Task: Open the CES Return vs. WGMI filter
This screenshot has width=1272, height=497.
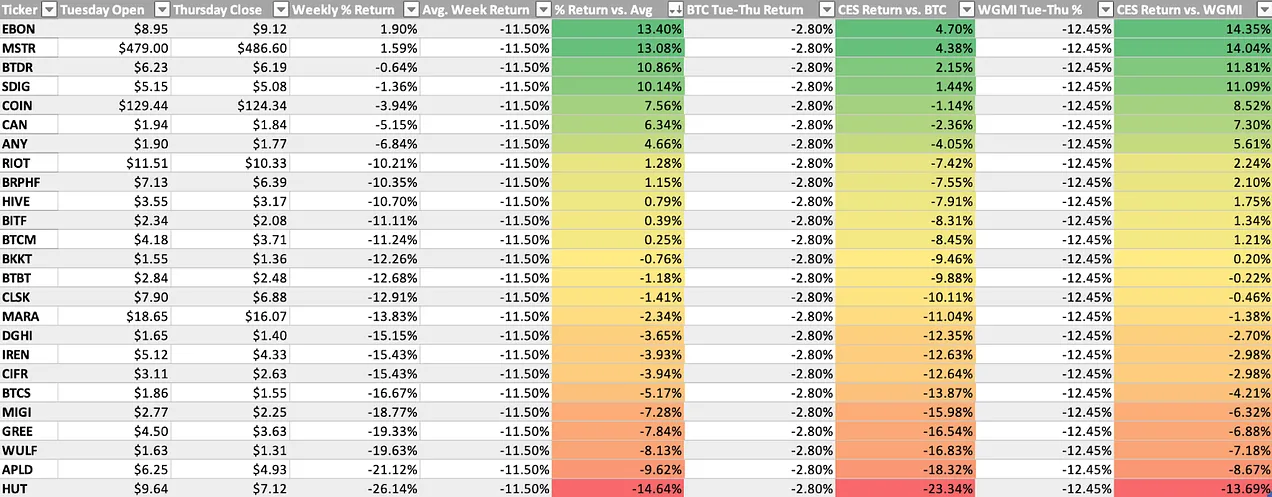Action: point(1262,10)
